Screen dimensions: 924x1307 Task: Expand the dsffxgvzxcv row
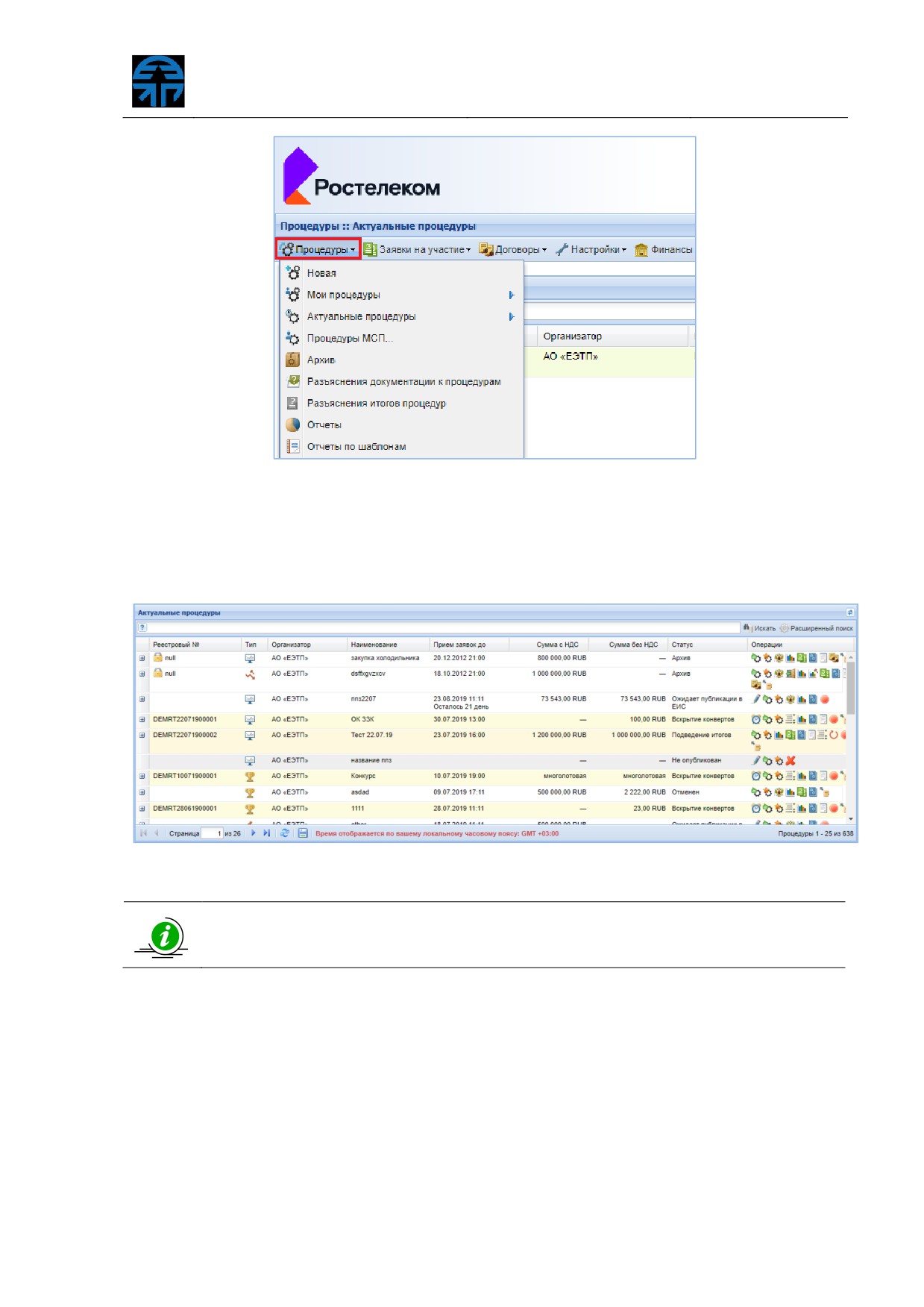tap(142, 674)
